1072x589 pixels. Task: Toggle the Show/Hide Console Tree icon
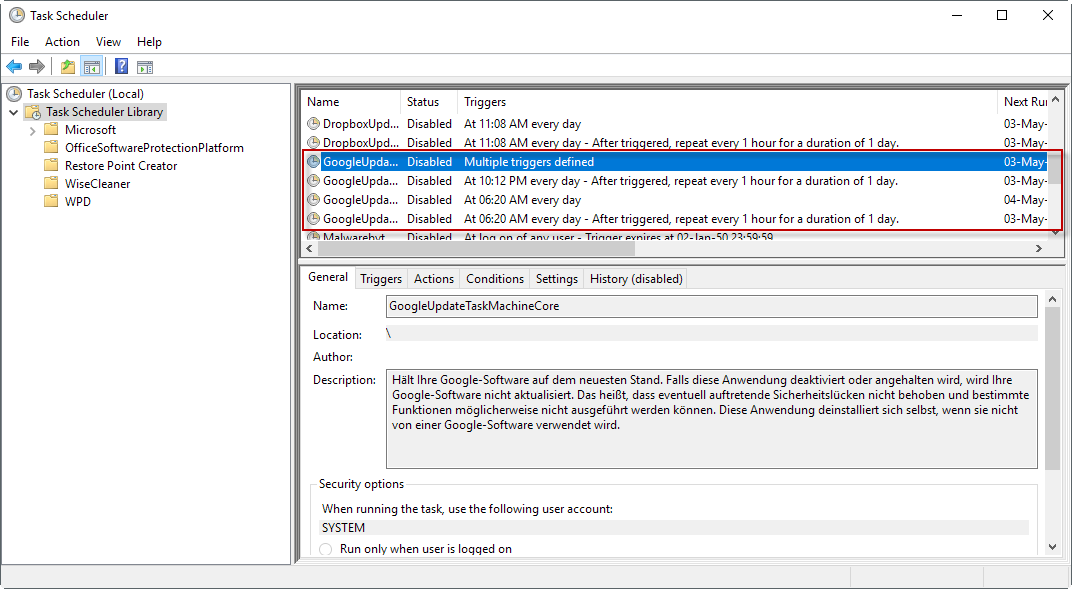[x=92, y=66]
